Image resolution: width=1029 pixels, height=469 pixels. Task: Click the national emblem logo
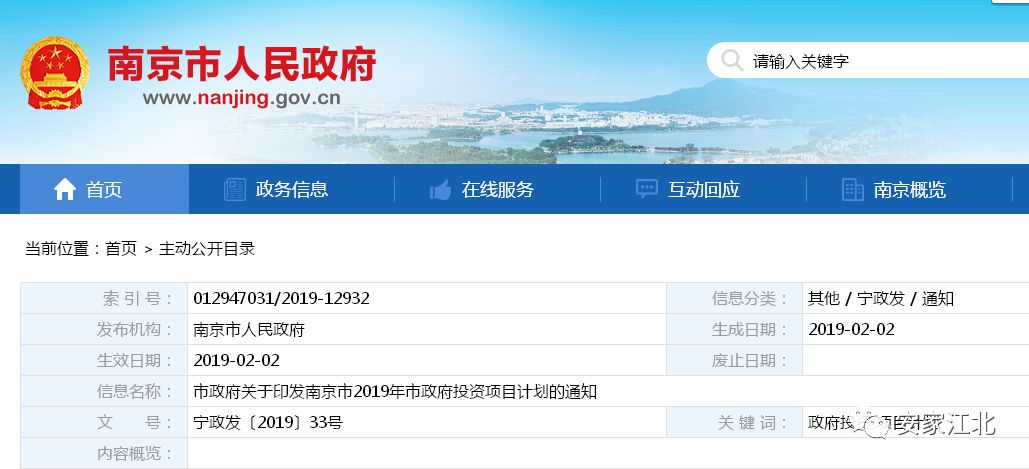click(54, 73)
